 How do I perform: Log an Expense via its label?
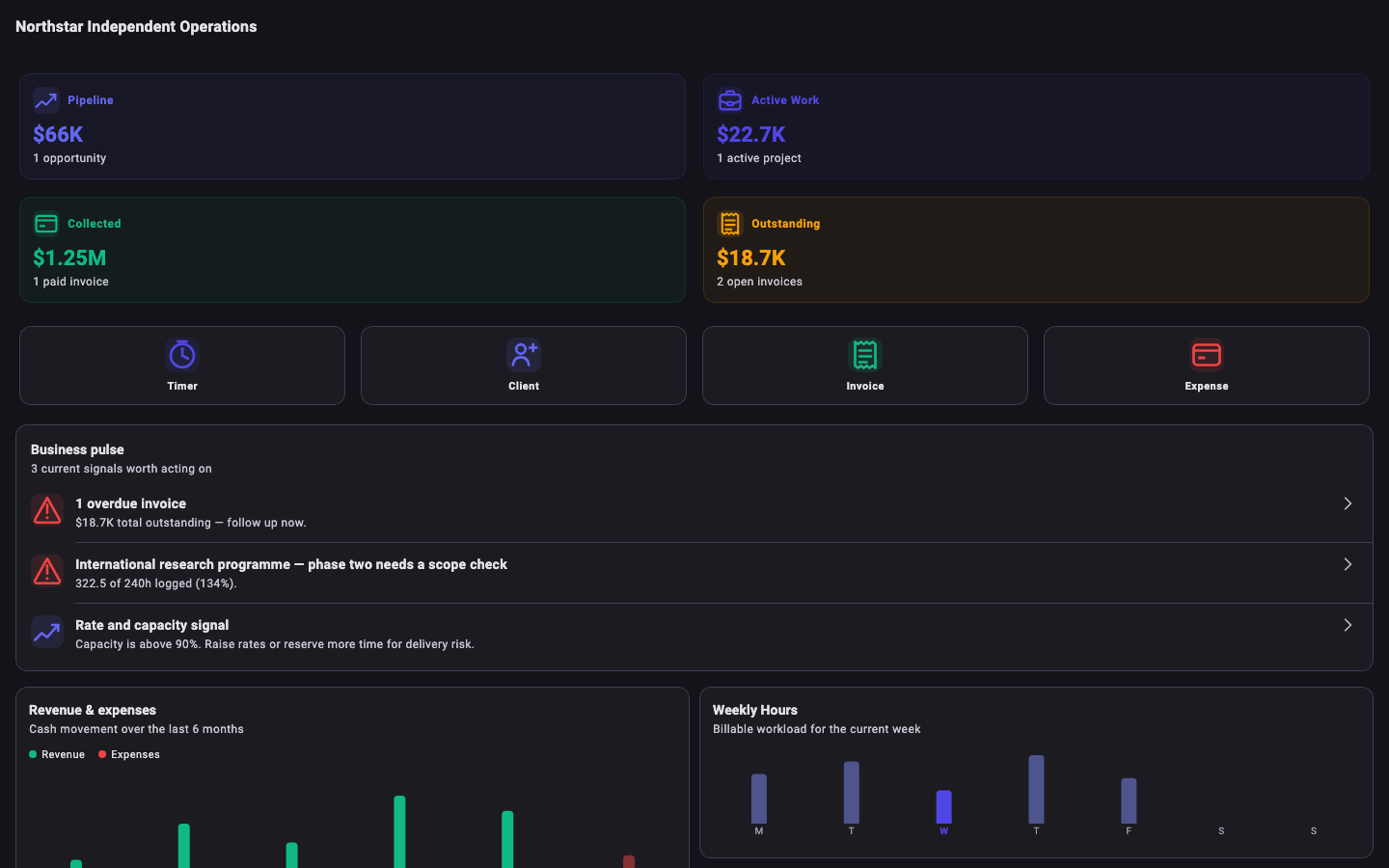(x=1207, y=386)
